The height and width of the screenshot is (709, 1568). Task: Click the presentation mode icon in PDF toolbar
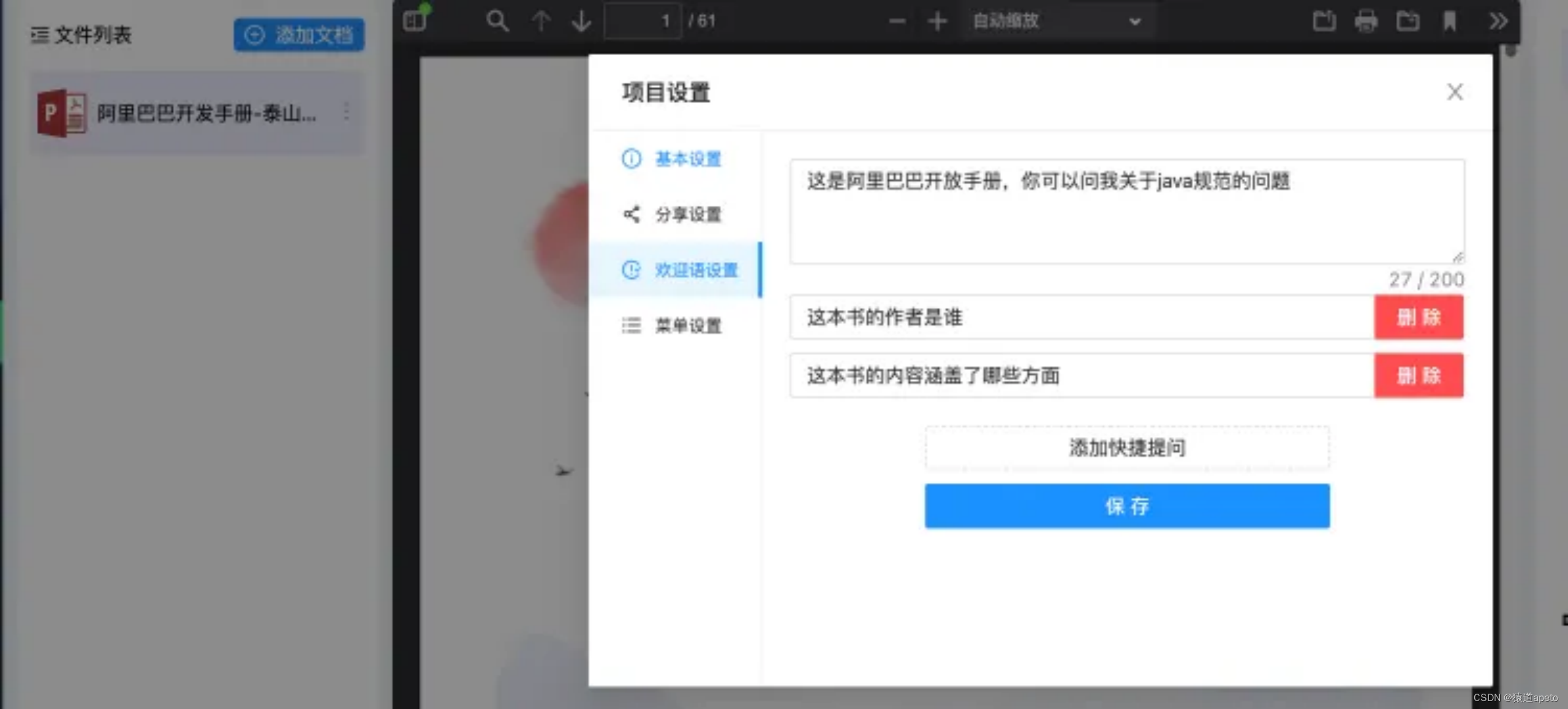tap(1324, 21)
